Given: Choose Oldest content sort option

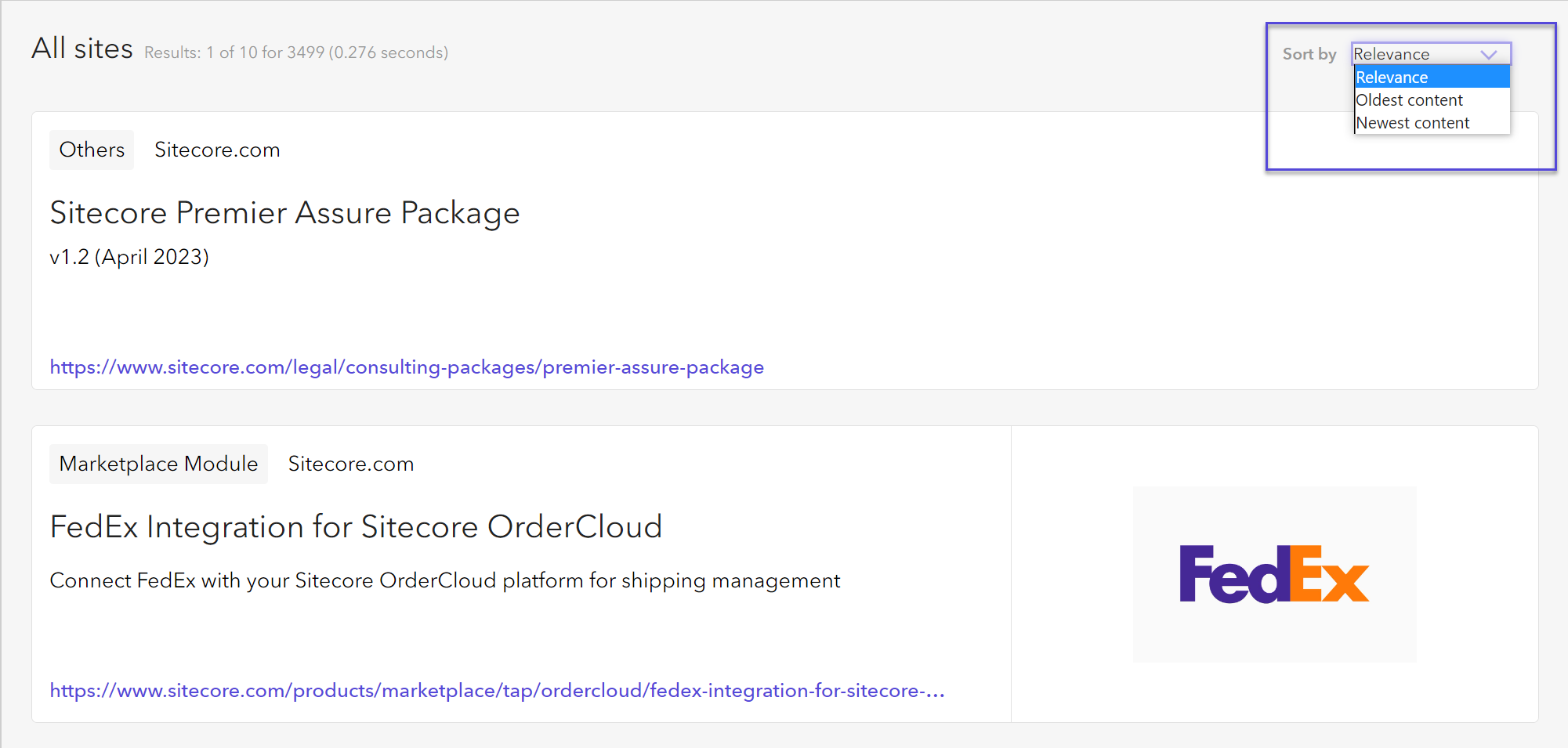Looking at the screenshot, I should [1432, 99].
